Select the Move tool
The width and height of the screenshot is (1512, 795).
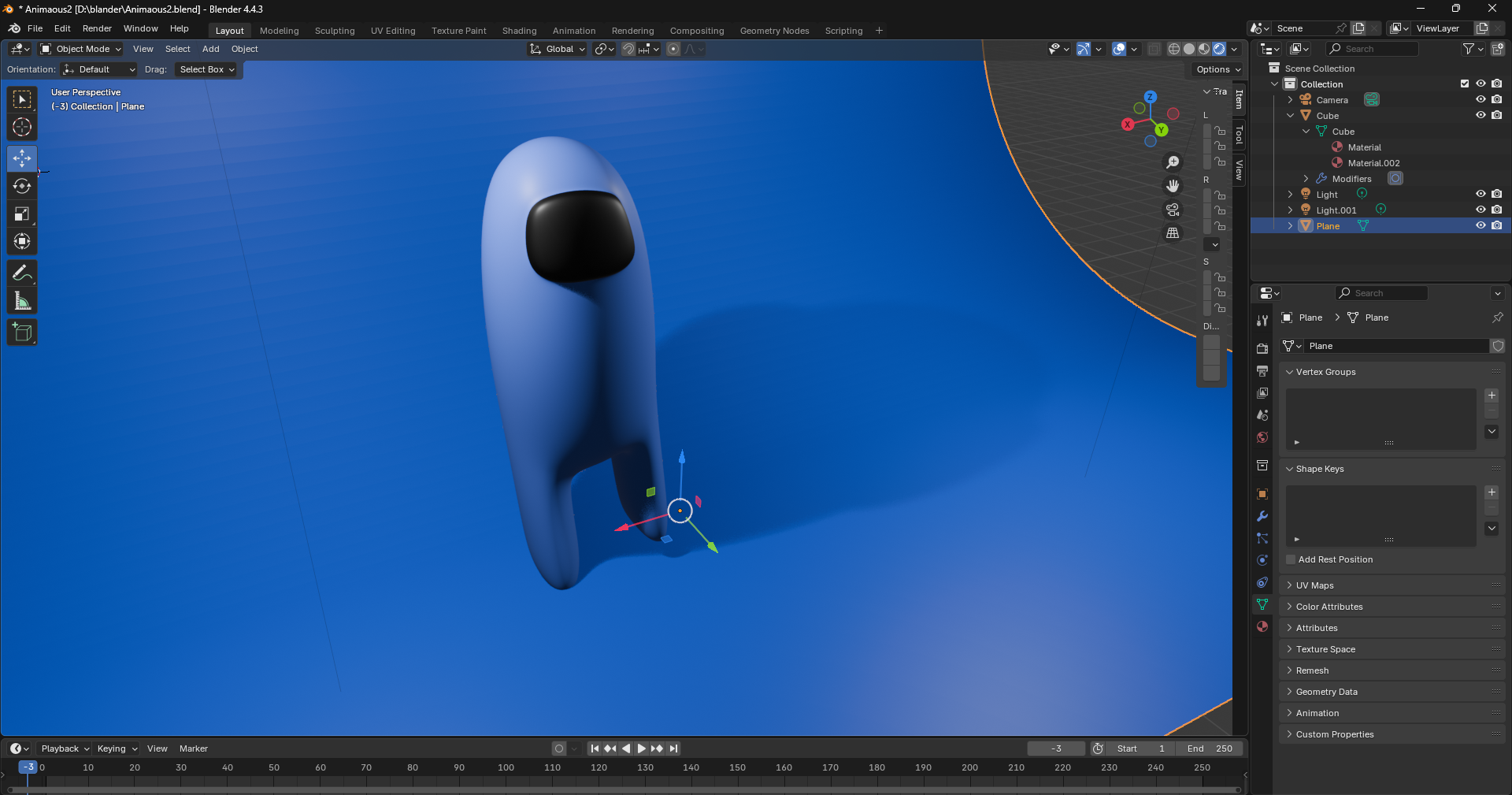(22, 158)
